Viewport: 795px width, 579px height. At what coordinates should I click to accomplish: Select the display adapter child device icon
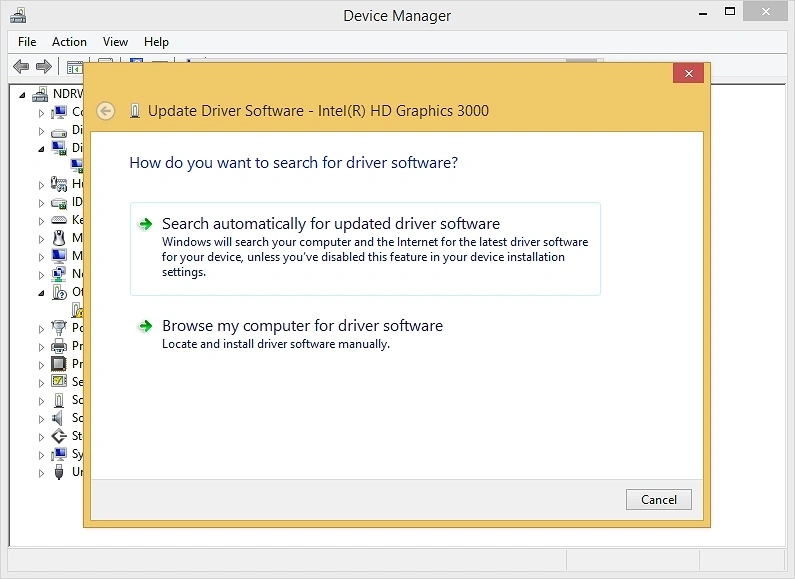point(77,165)
